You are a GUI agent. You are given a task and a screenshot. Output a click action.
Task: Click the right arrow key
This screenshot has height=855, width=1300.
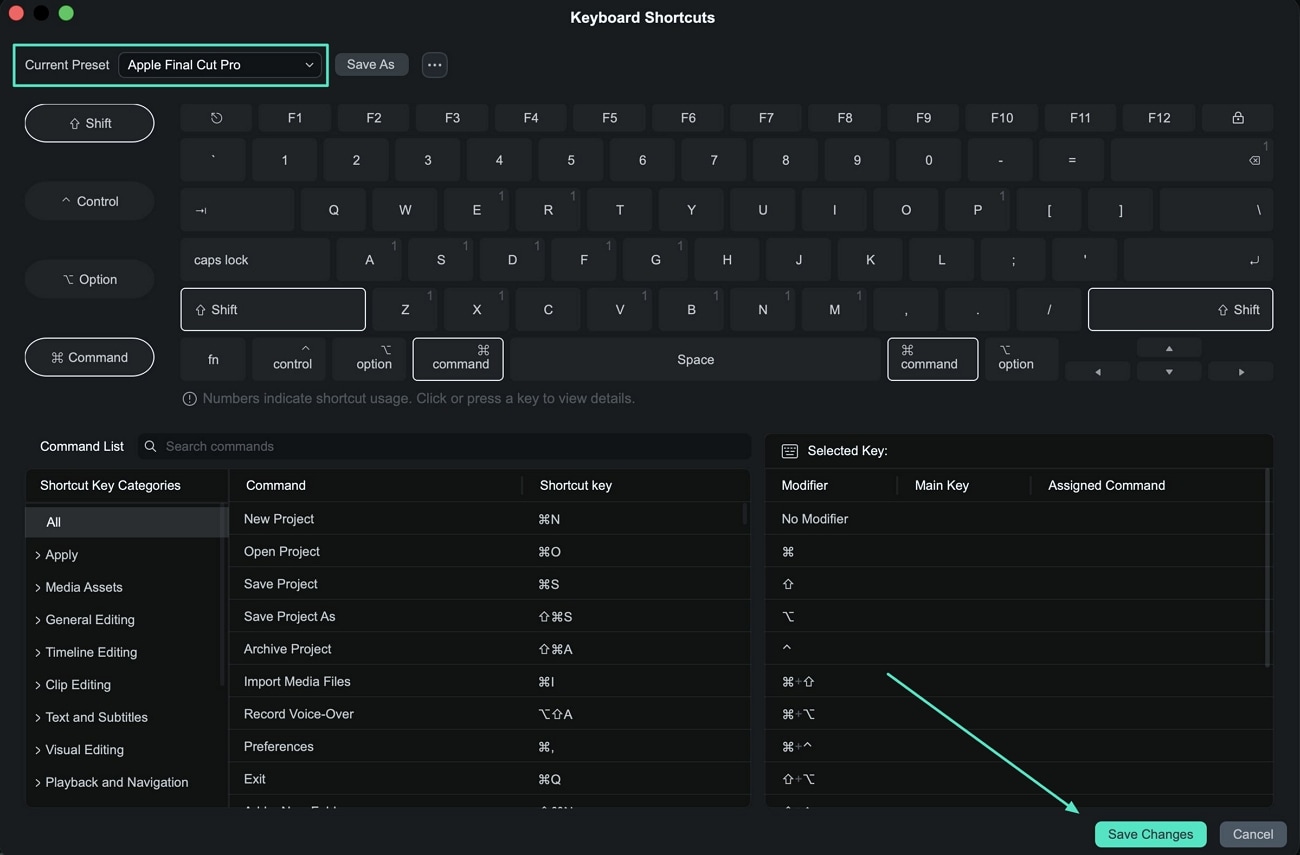1241,372
